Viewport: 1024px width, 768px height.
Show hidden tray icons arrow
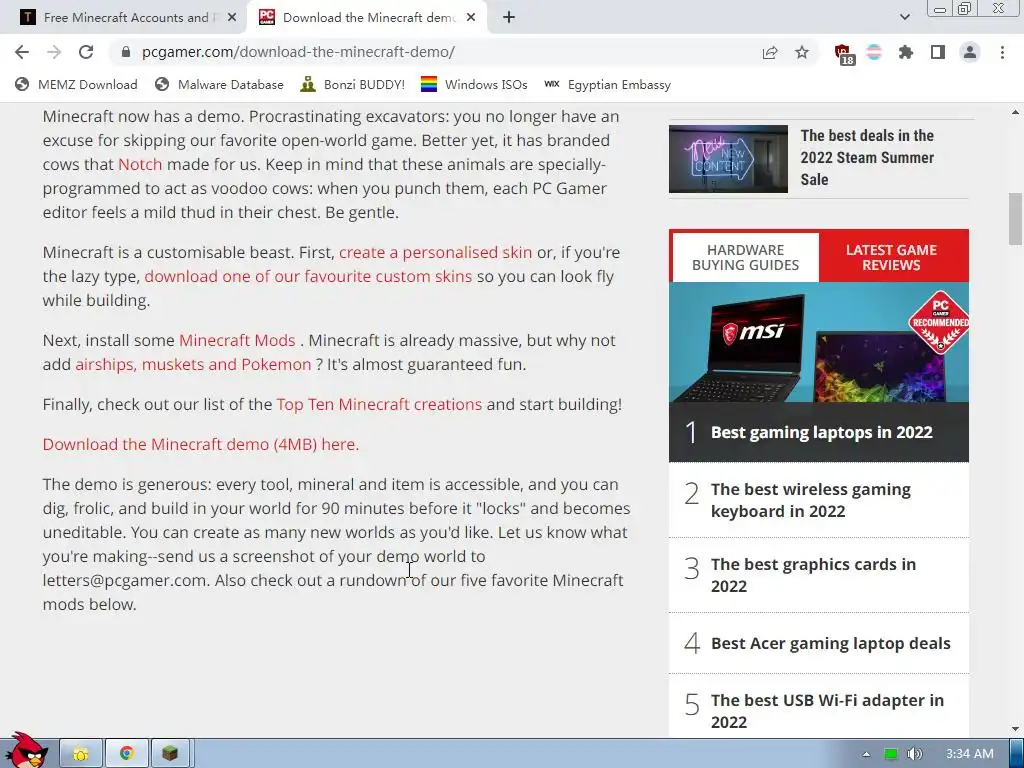[866, 754]
